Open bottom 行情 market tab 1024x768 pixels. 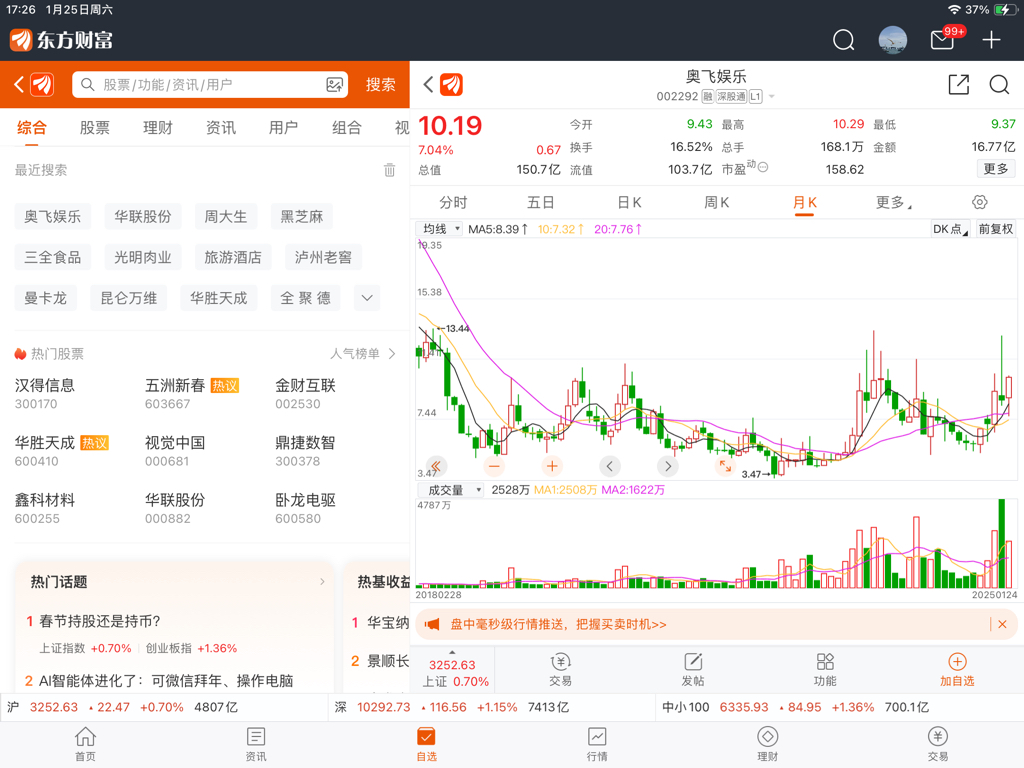point(597,744)
